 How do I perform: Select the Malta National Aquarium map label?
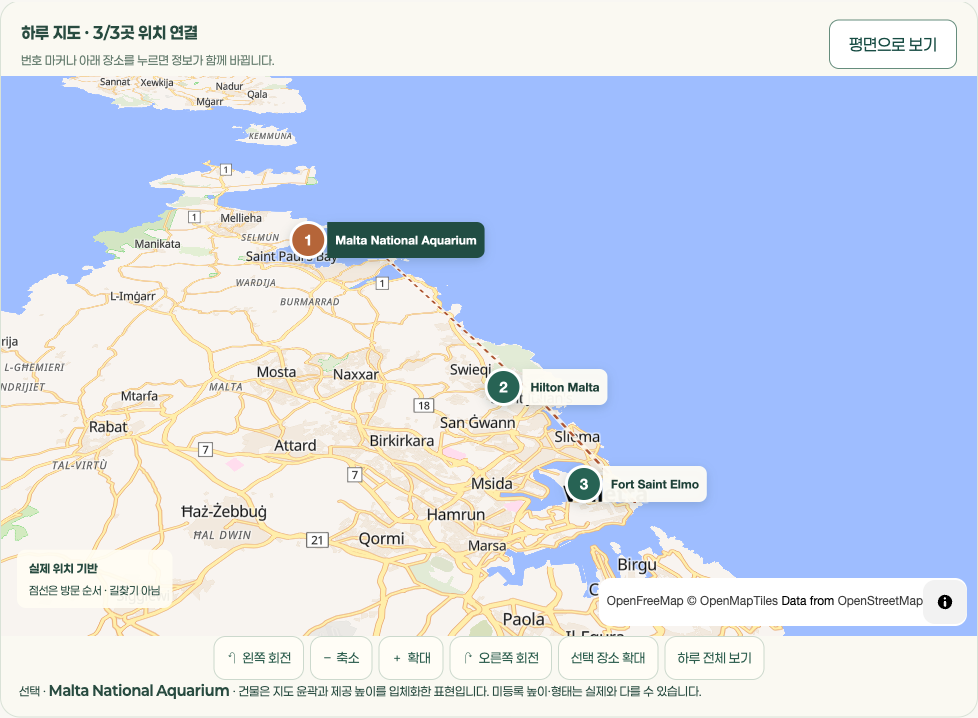point(406,240)
